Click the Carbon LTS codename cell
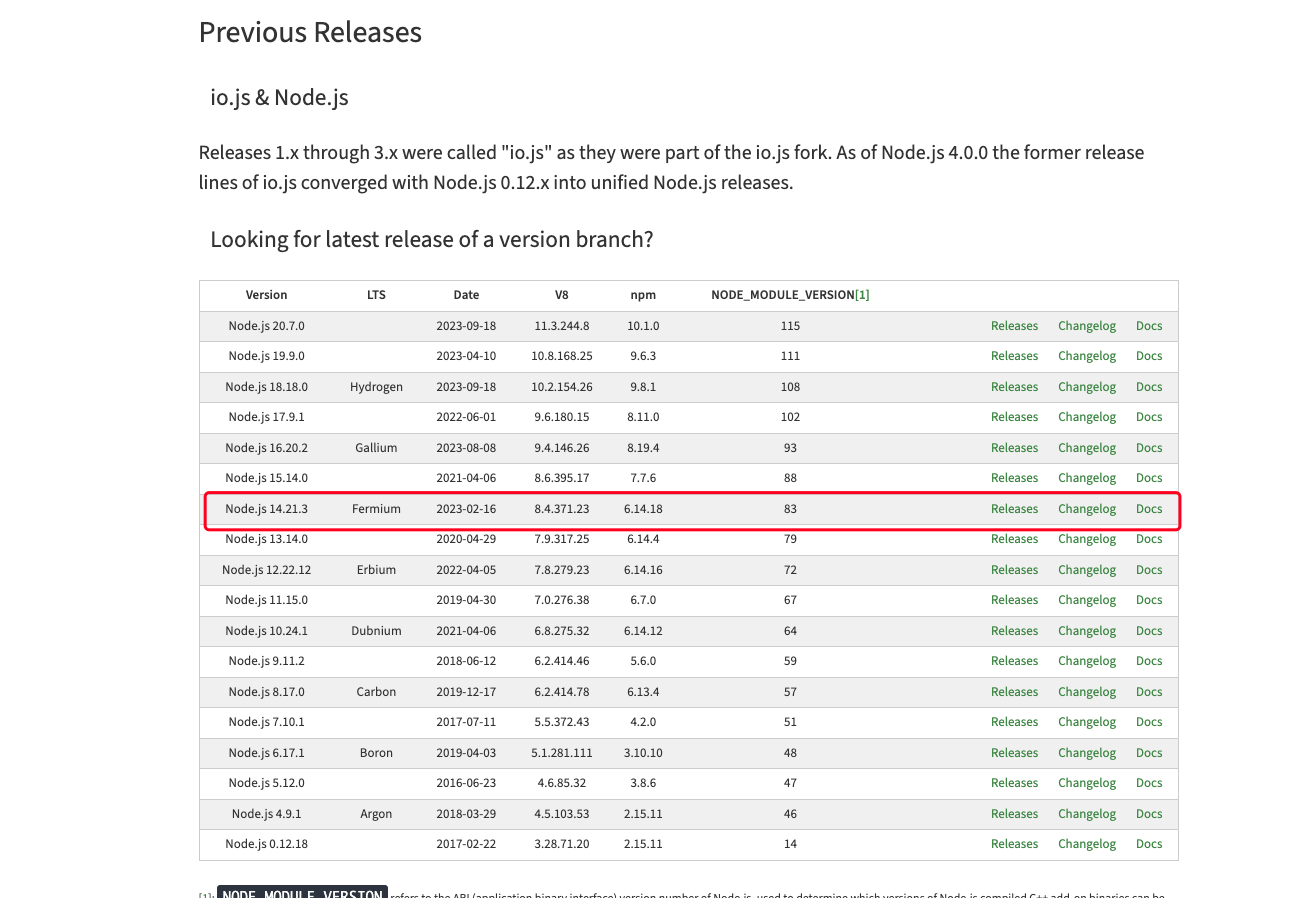1303x898 pixels. [x=376, y=692]
